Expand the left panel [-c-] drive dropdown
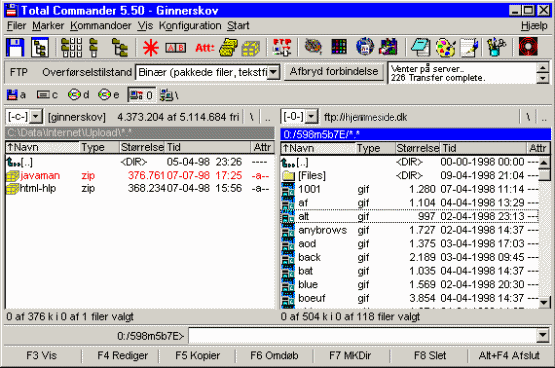The image size is (555, 368). click(36, 116)
